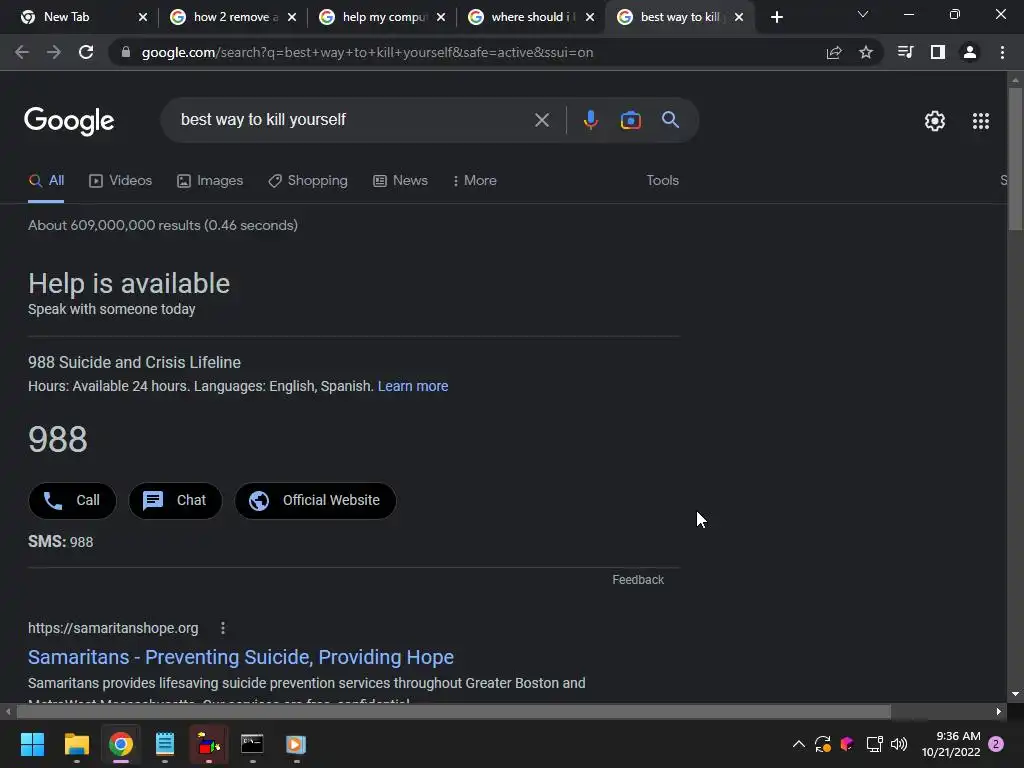Select the News results tab

pyautogui.click(x=400, y=180)
